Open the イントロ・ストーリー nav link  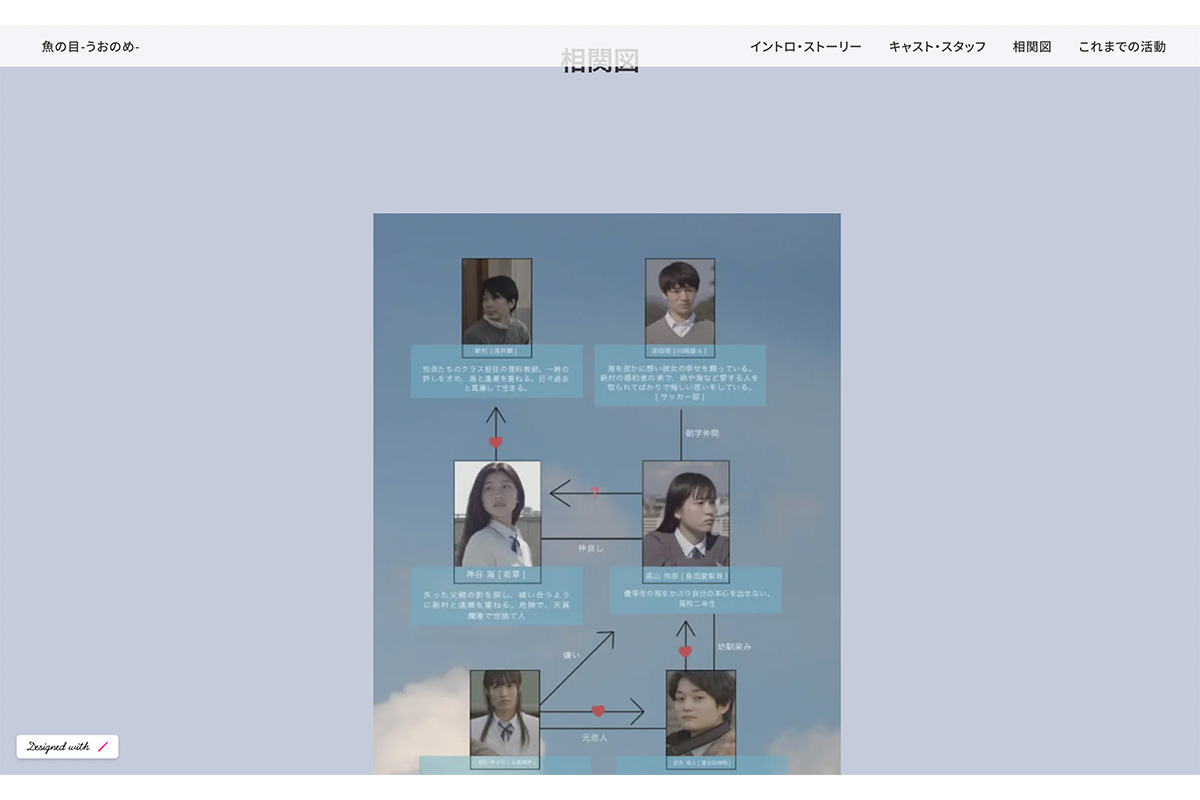805,46
